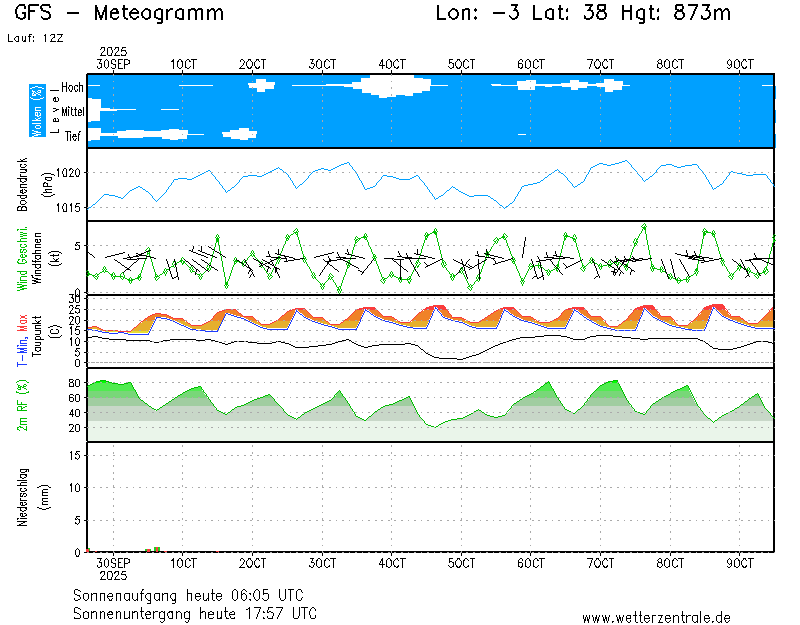Click the top '9OCT' date label
The height and width of the screenshot is (625, 800).
point(740,65)
